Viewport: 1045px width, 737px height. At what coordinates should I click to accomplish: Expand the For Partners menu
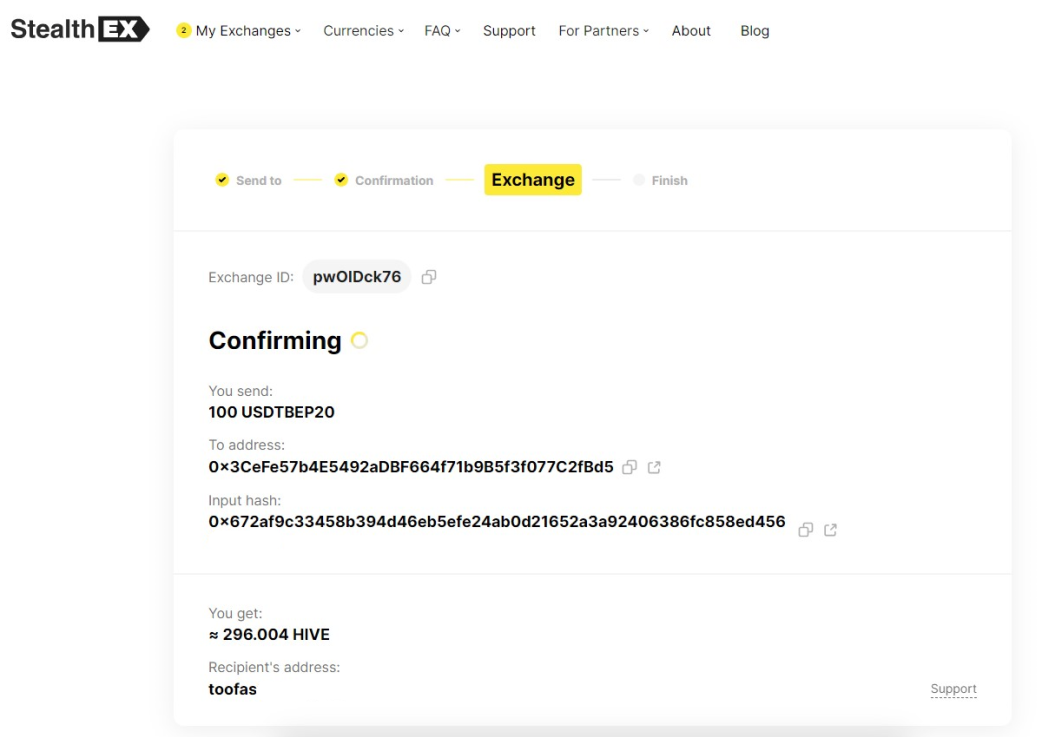click(x=603, y=31)
